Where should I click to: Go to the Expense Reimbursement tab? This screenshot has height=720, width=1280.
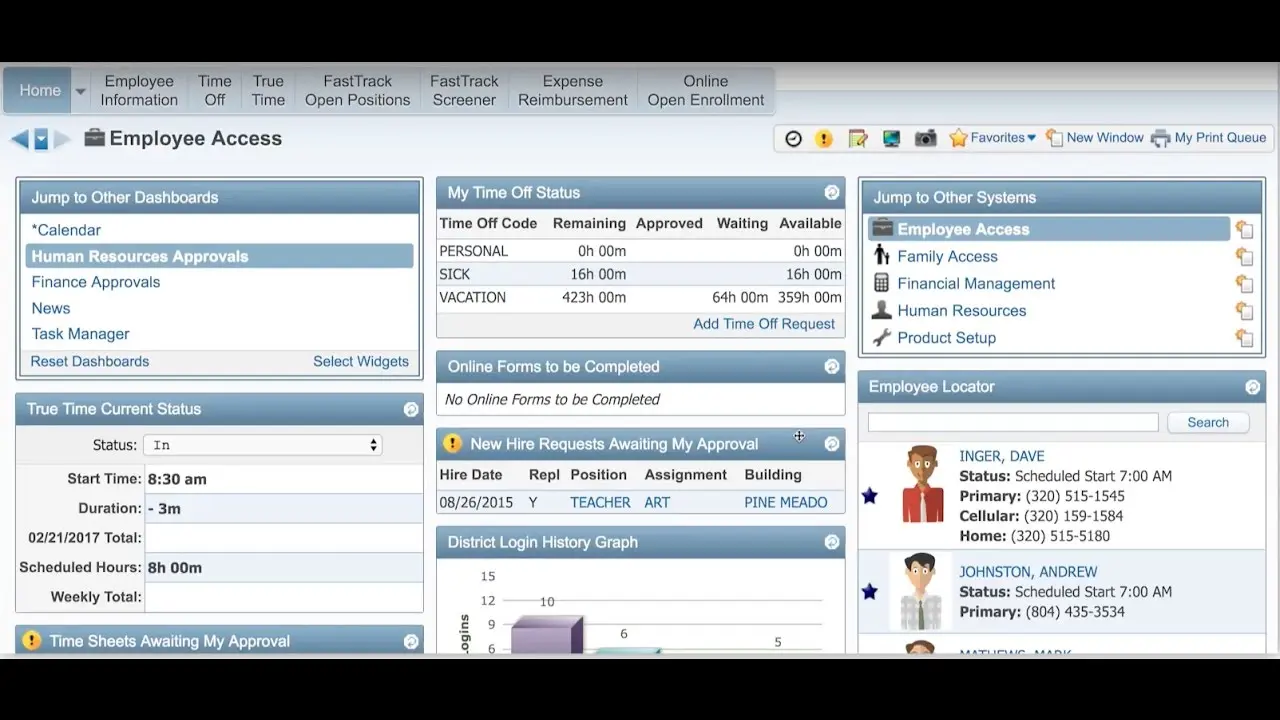pos(573,90)
